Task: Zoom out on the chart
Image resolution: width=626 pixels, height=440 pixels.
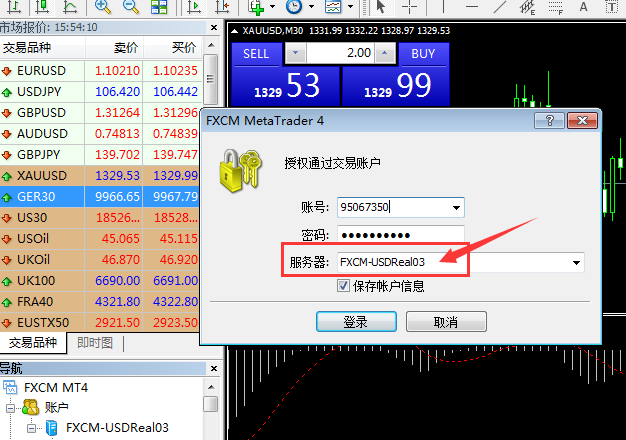Action: tap(131, 7)
